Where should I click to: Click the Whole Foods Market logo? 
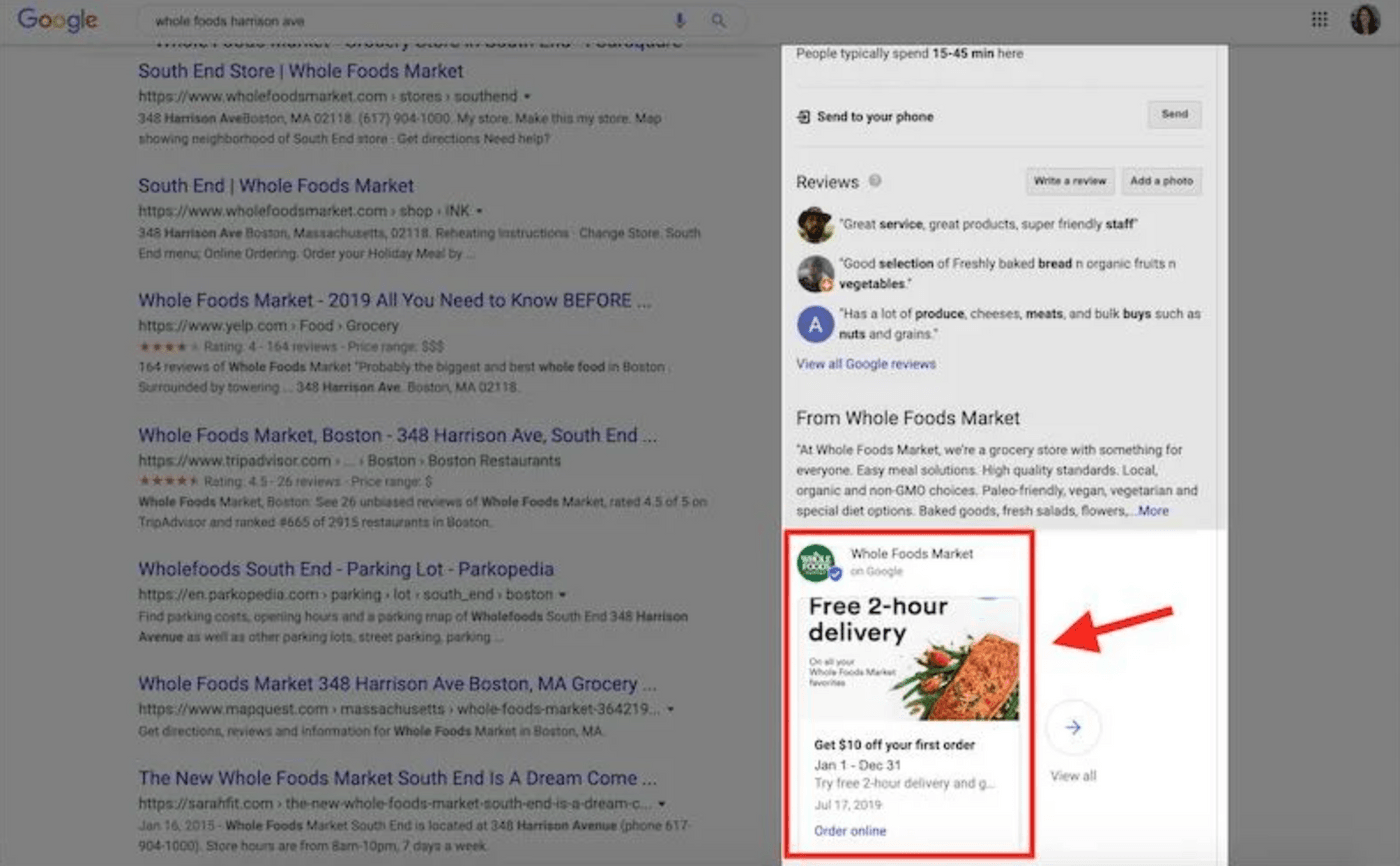(x=816, y=563)
